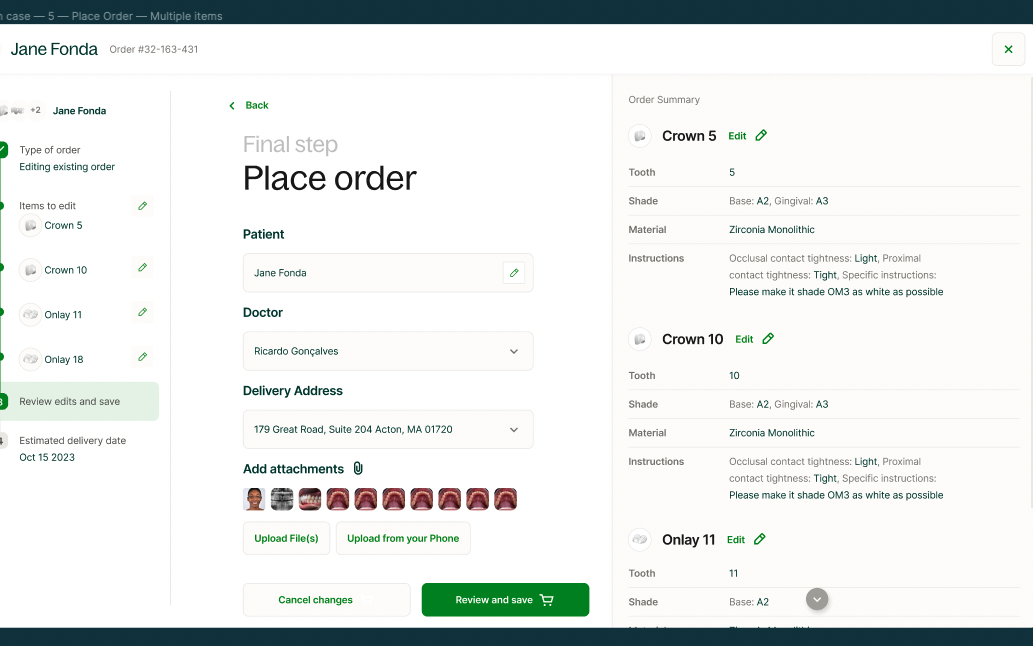Click pencil icon beside Crown 5 summary Edit

tap(761, 135)
